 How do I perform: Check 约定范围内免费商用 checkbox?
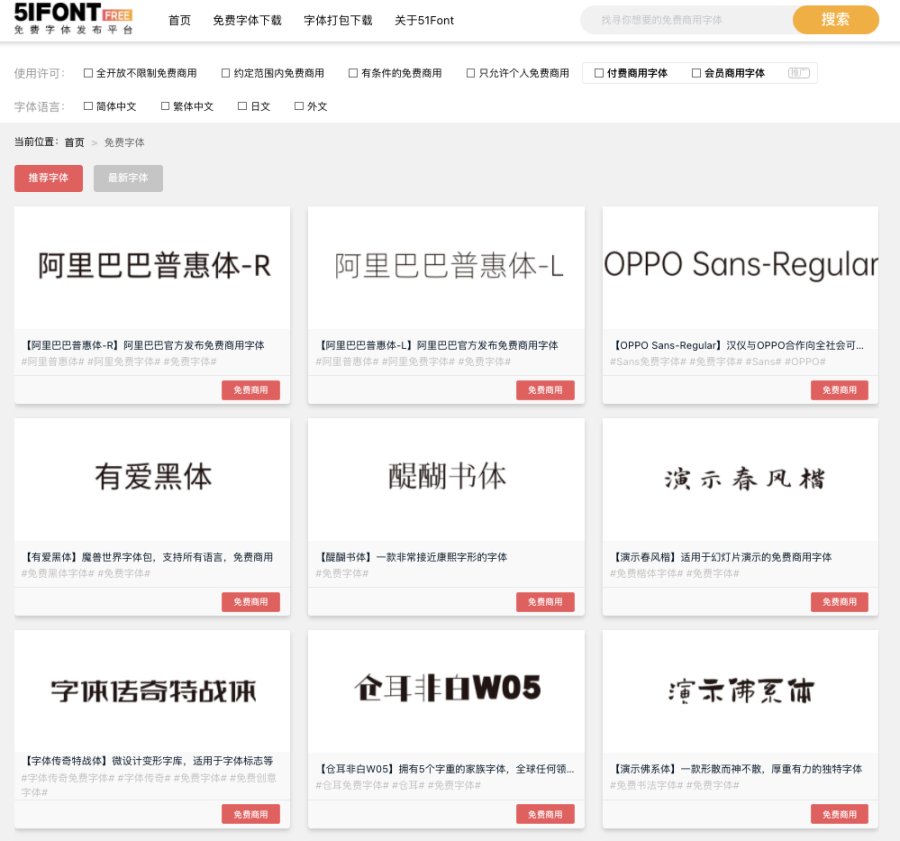click(x=226, y=73)
